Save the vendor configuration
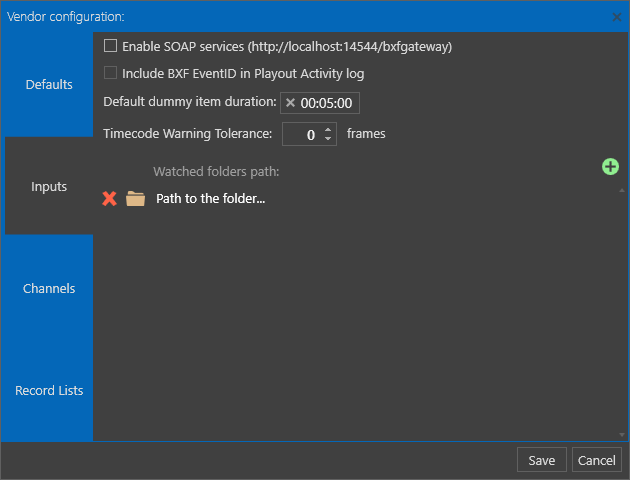The height and width of the screenshot is (480, 630). point(542,460)
